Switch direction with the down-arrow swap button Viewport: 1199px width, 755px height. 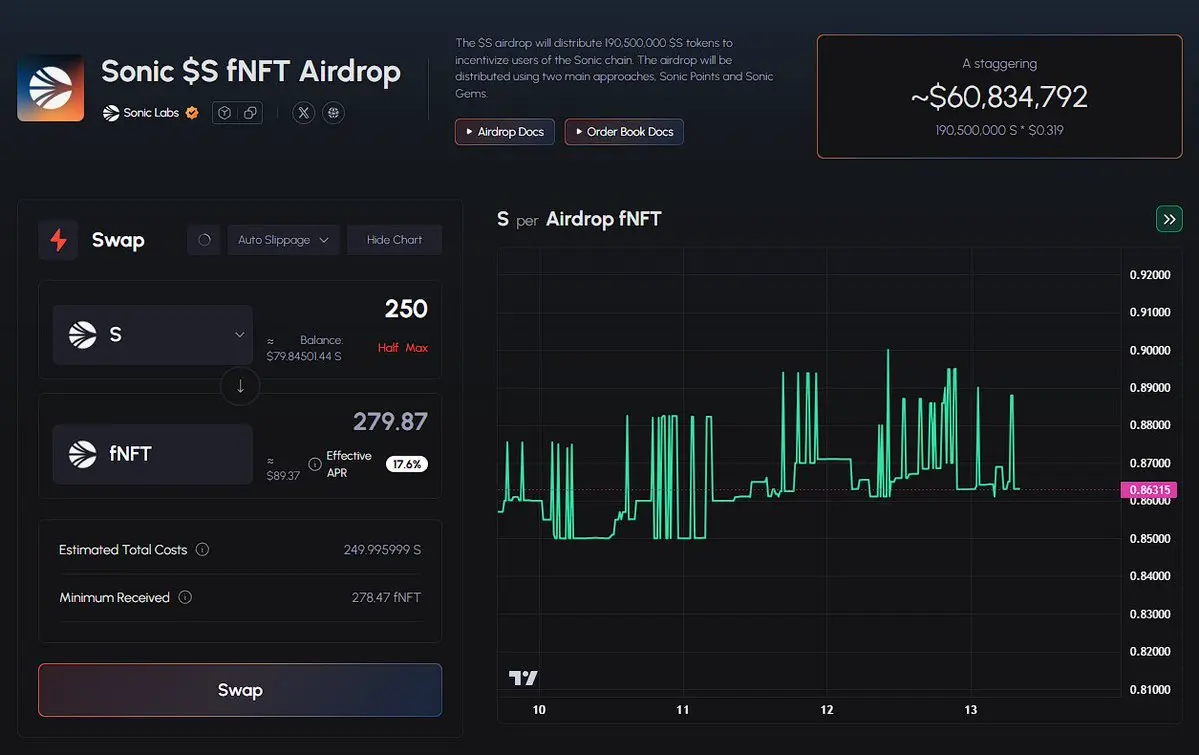[x=240, y=386]
